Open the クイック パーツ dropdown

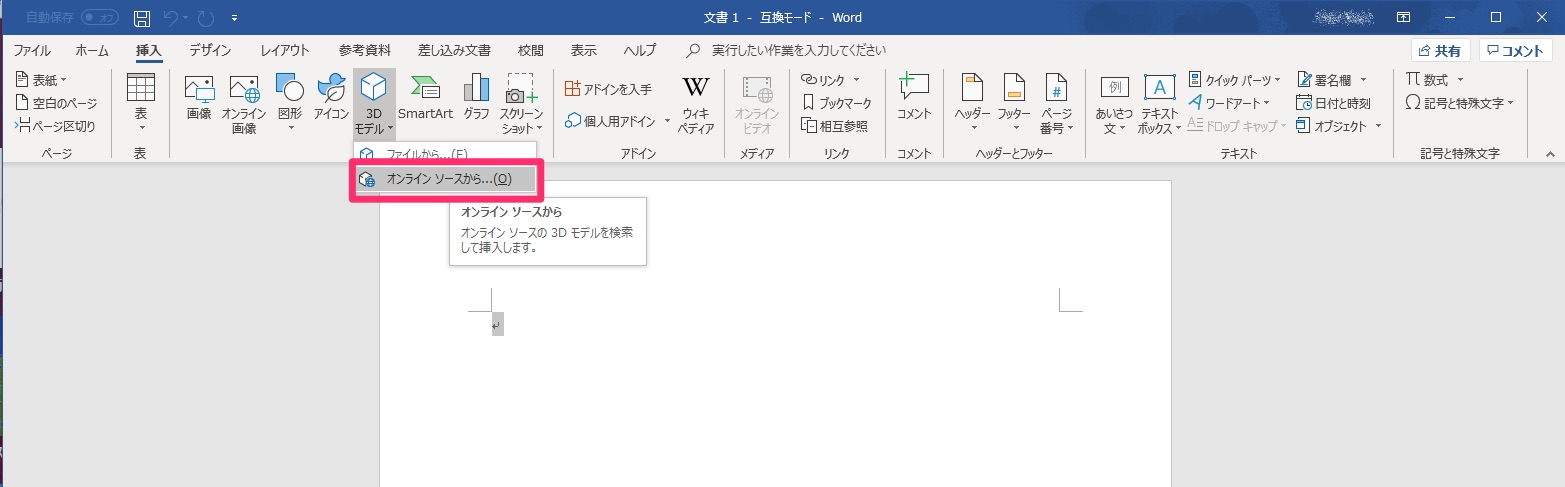click(1235, 79)
